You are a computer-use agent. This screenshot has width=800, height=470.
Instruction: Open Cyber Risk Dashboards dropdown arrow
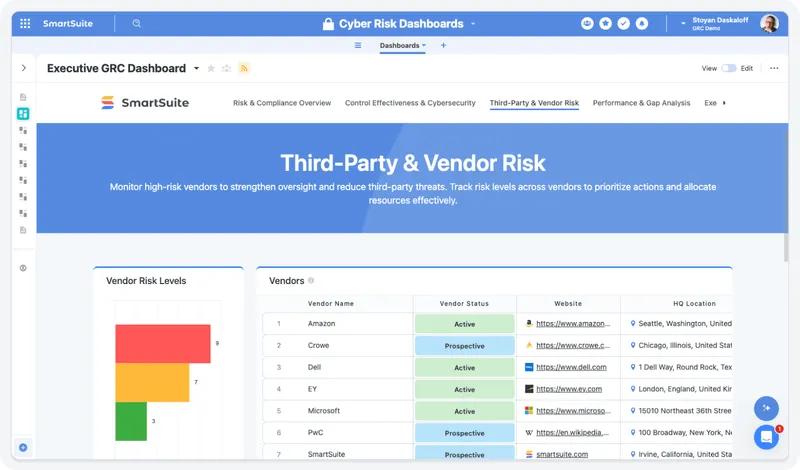pos(473,24)
